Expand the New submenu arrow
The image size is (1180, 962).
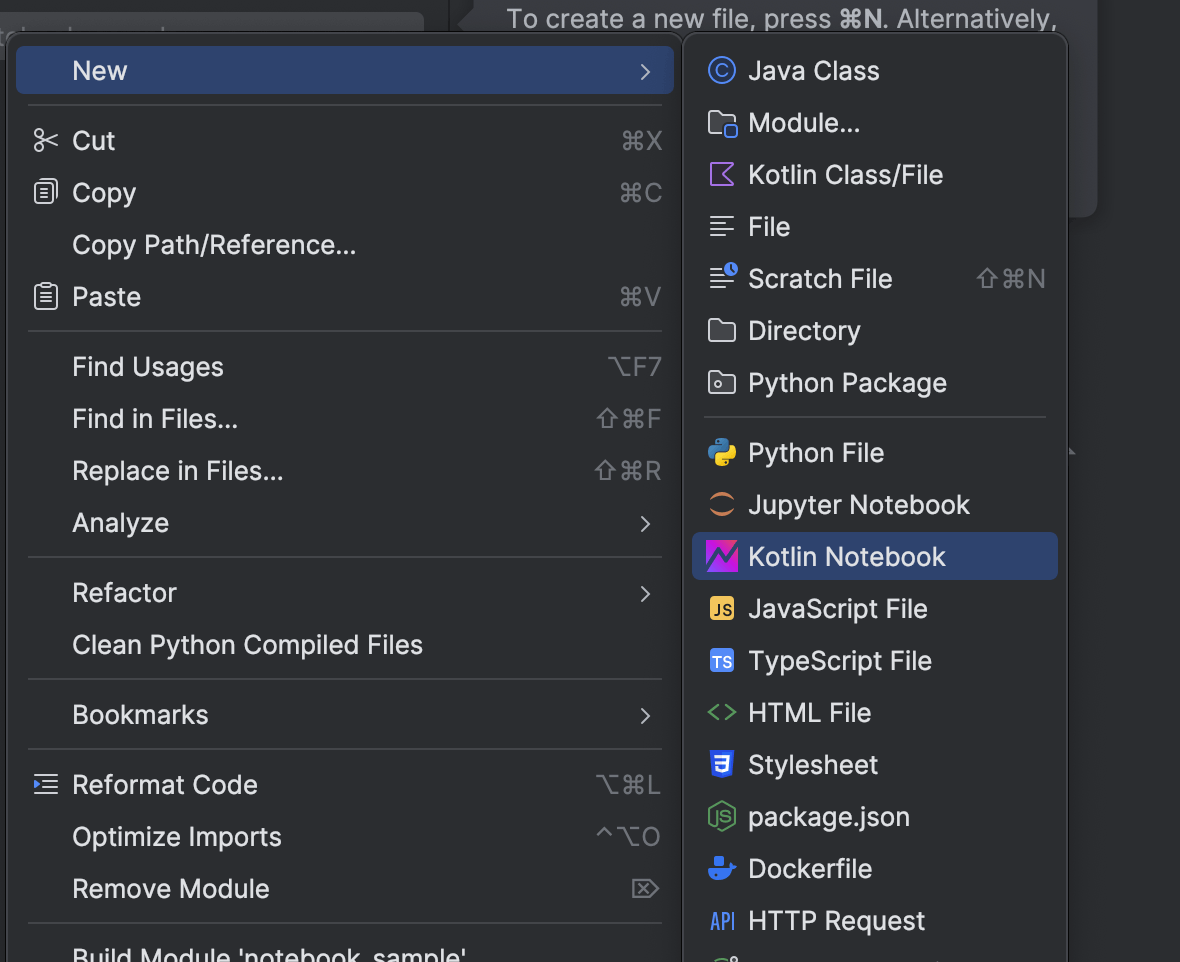[x=645, y=72]
